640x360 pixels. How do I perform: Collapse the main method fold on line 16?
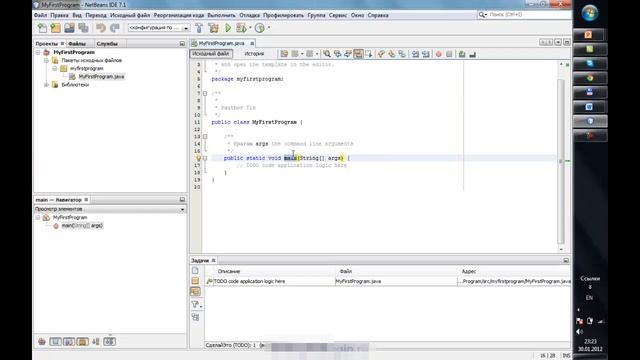[x=205, y=158]
